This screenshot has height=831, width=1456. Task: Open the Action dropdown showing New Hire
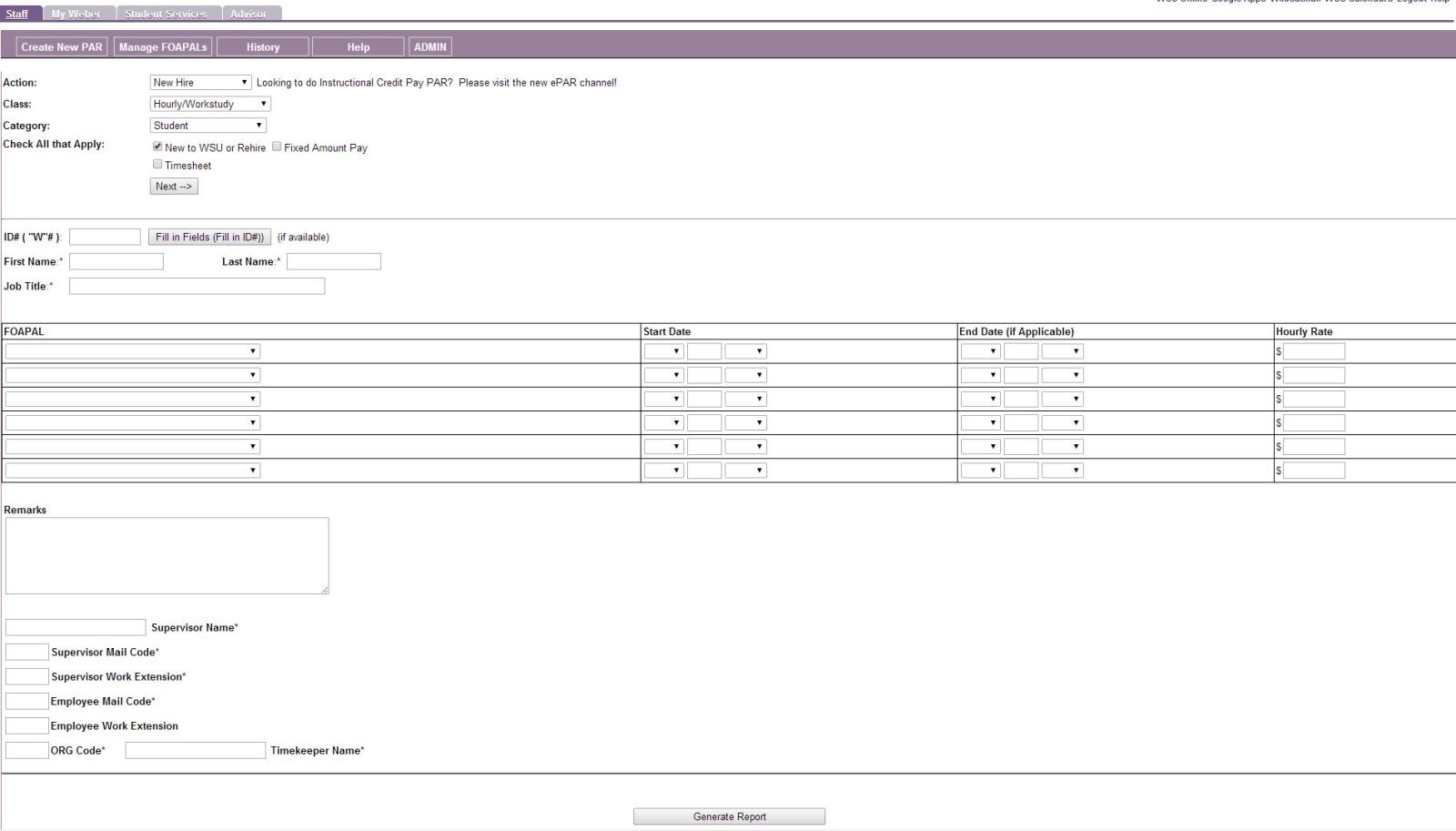(x=200, y=83)
